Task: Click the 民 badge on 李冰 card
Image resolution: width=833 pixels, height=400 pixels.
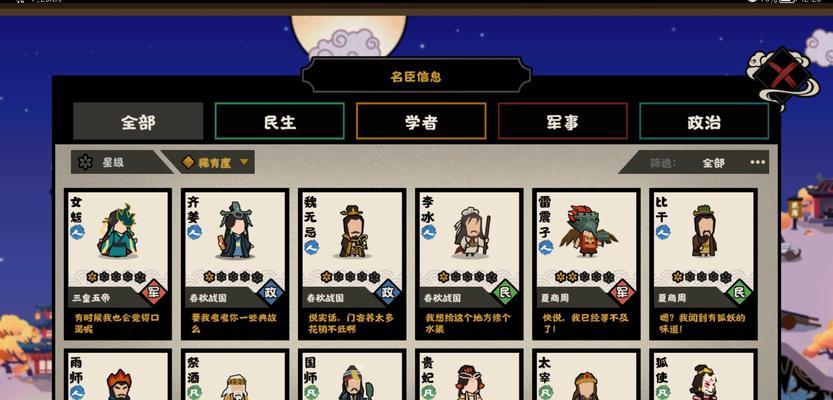Action: (x=505, y=292)
